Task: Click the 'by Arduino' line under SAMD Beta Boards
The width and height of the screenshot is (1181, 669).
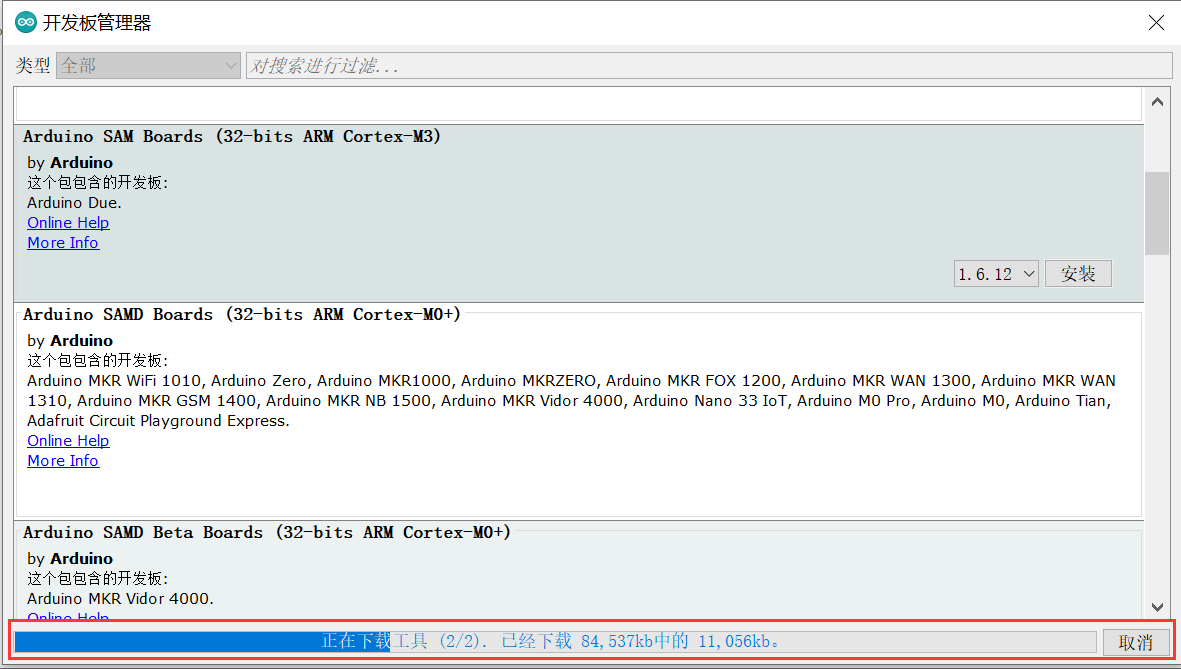Action: [70, 559]
